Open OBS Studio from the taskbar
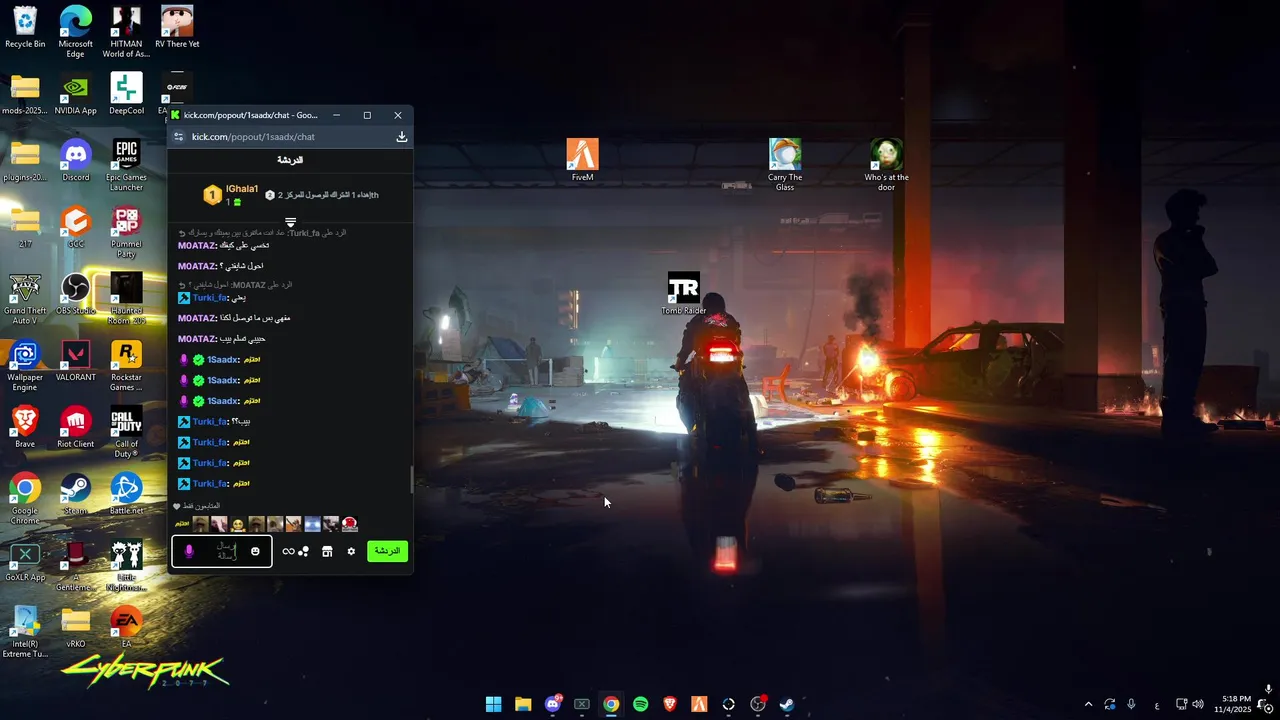Image resolution: width=1280 pixels, height=720 pixels. coord(758,704)
